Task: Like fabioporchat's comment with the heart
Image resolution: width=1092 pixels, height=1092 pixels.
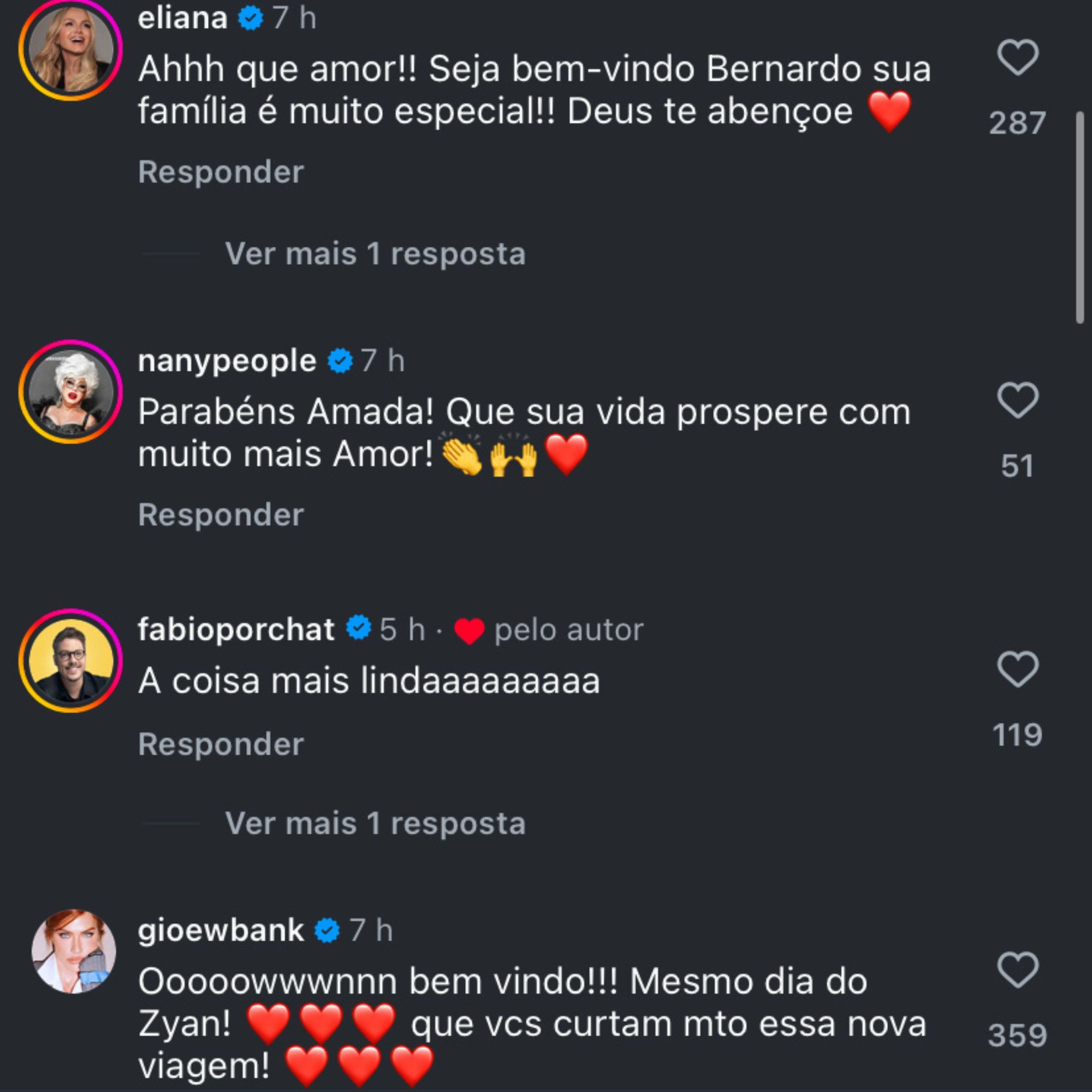Action: [x=1017, y=669]
